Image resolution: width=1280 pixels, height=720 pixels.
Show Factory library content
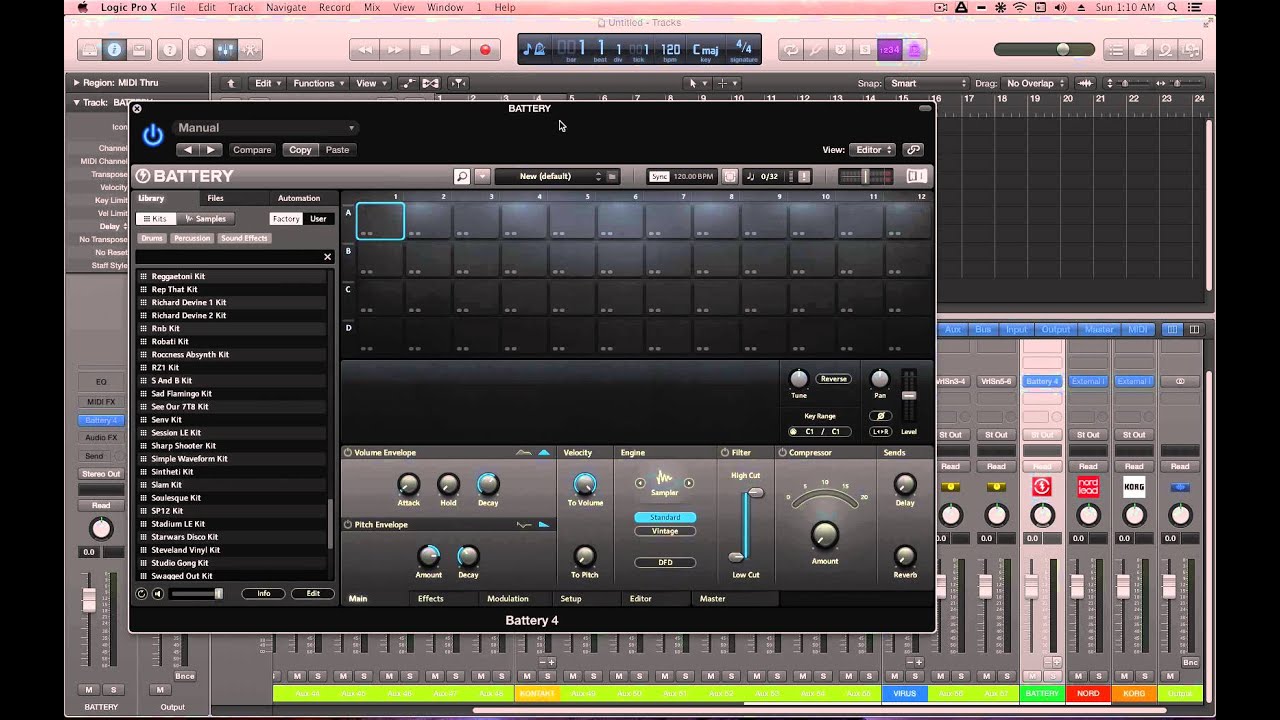pos(286,219)
